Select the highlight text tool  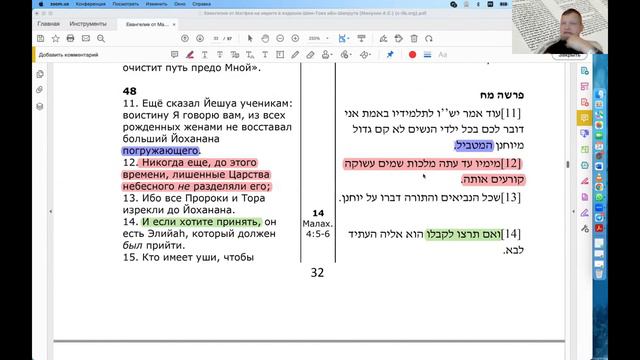[190, 54]
